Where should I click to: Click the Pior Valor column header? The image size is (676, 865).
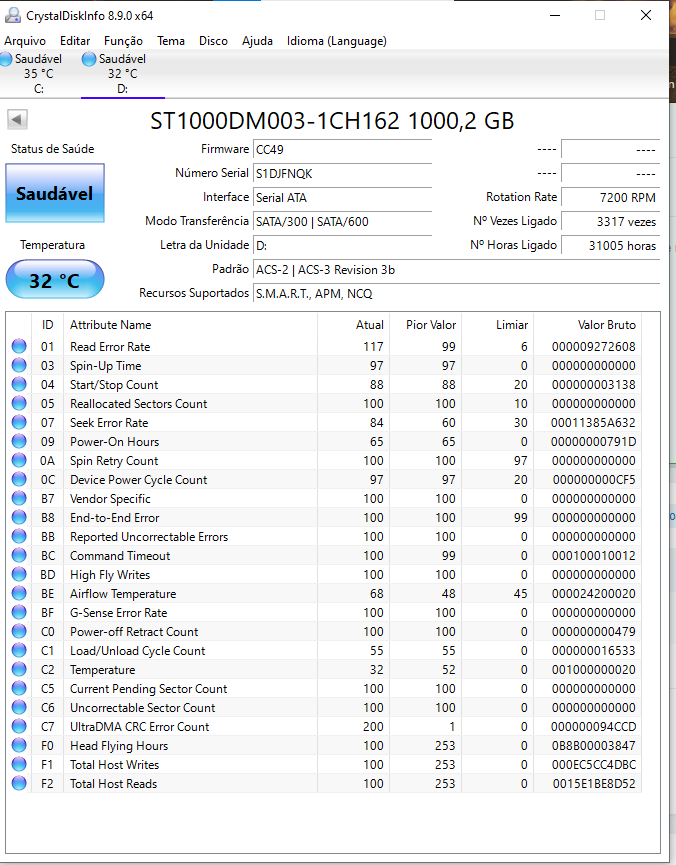[425, 325]
